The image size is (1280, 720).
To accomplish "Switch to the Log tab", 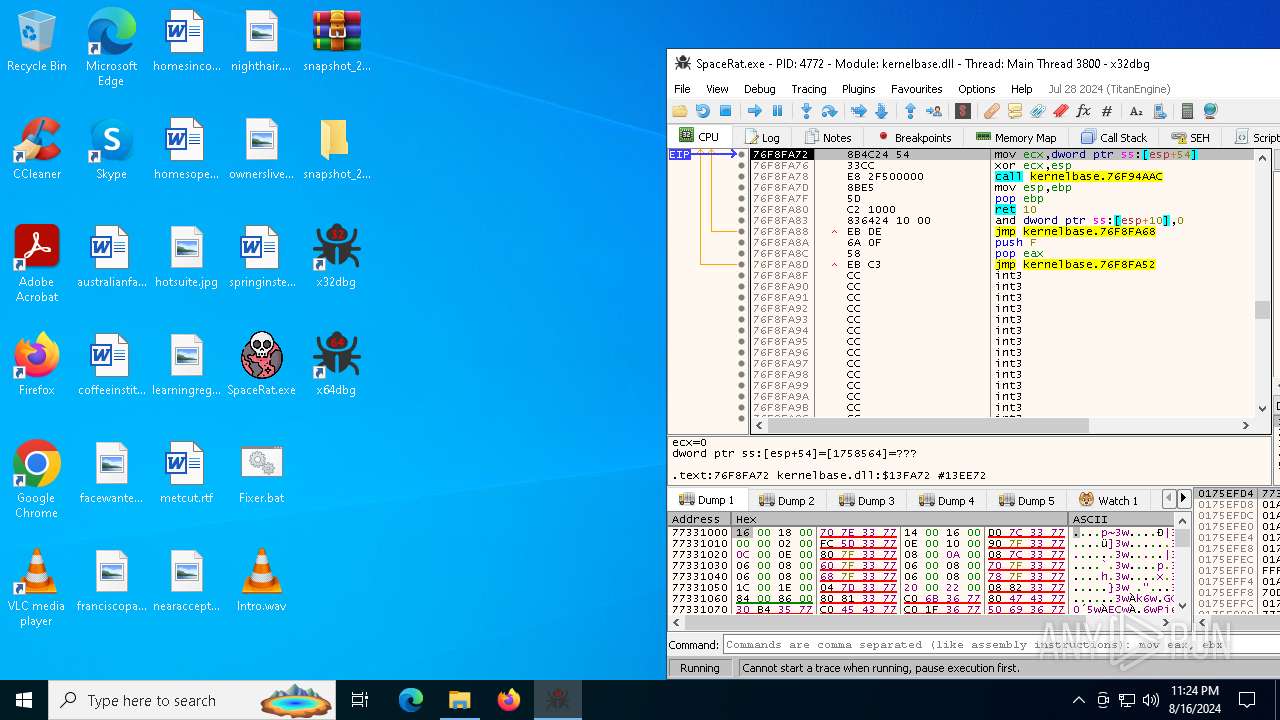I will click(x=761, y=137).
